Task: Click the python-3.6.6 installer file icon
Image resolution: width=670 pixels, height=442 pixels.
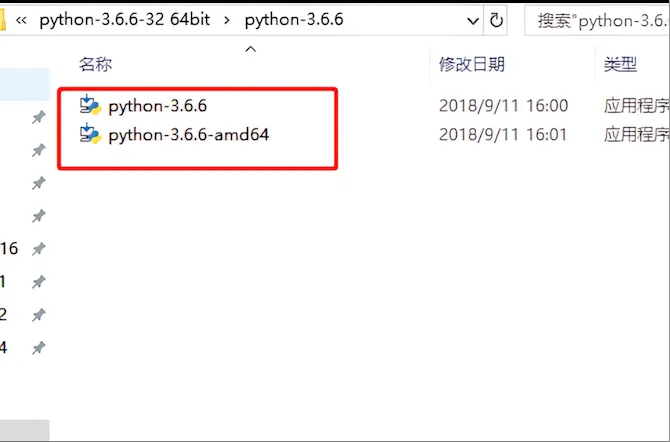Action: pyautogui.click(x=91, y=106)
